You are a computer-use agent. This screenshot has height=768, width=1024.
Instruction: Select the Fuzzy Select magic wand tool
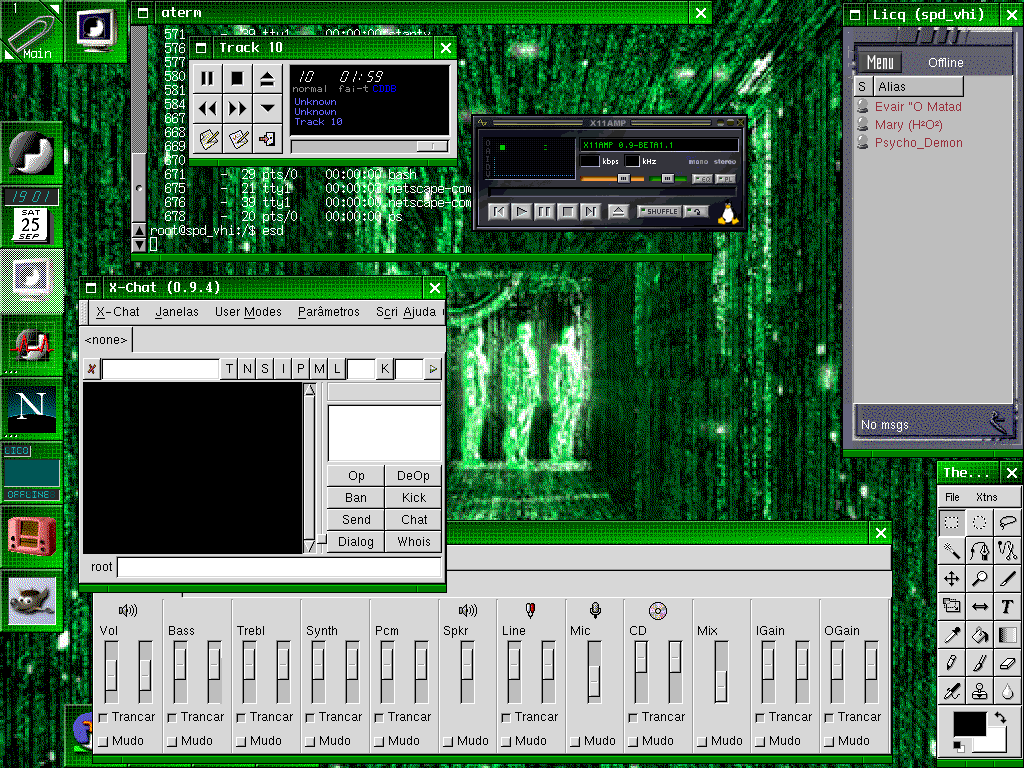click(x=952, y=550)
